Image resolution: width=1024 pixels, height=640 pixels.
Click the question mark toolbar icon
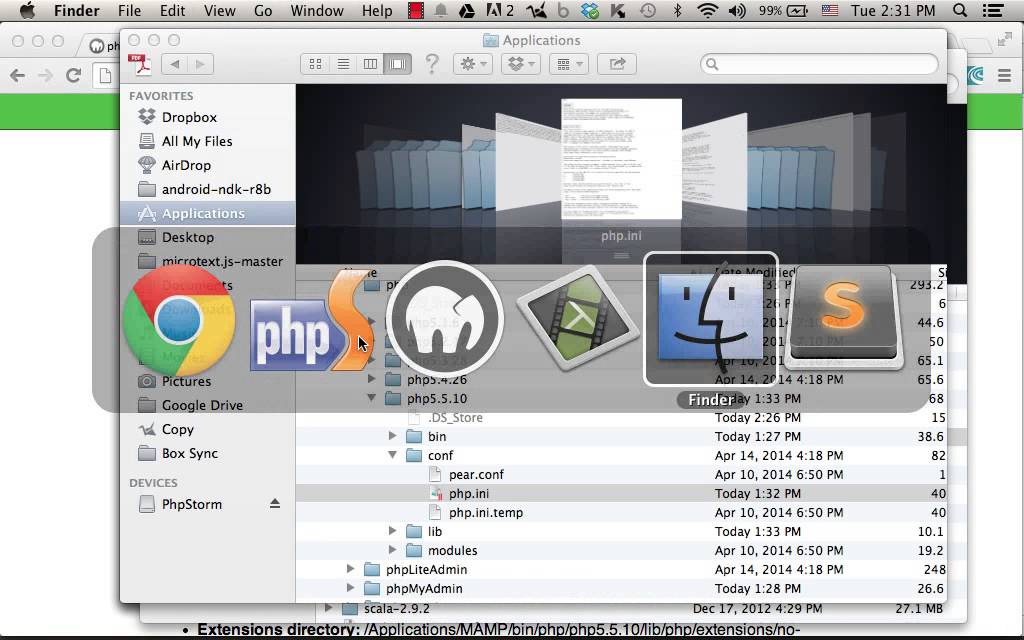tap(432, 64)
